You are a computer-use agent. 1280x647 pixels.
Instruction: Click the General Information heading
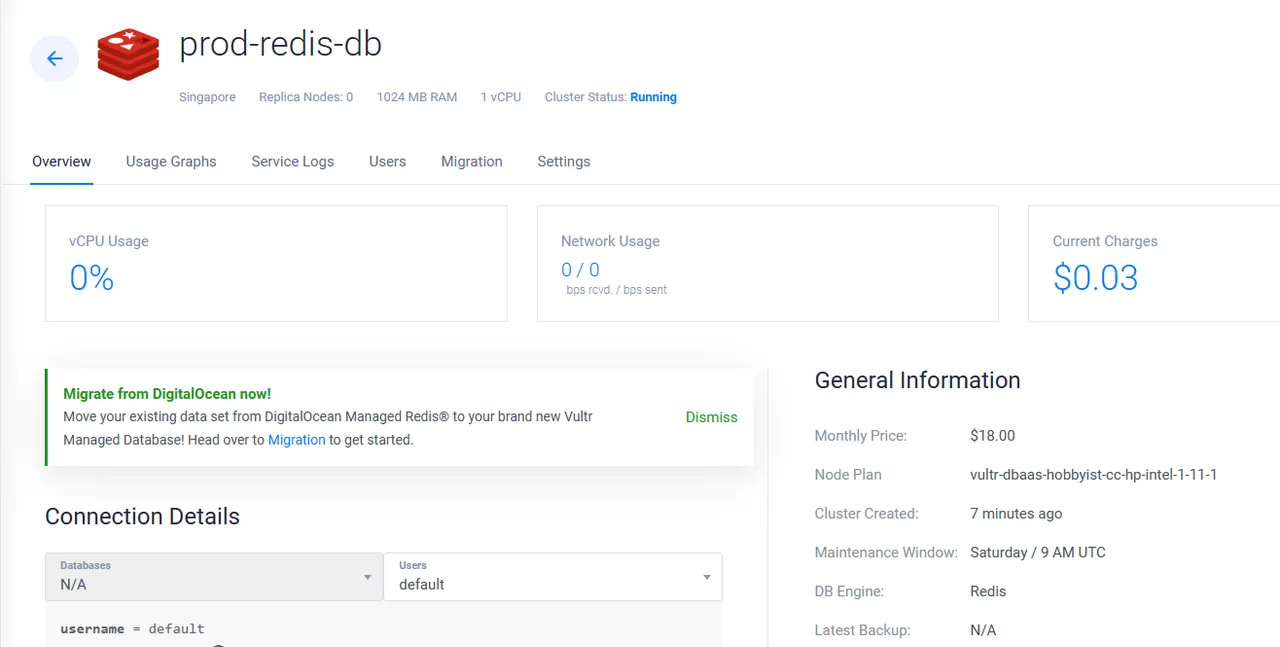point(918,380)
